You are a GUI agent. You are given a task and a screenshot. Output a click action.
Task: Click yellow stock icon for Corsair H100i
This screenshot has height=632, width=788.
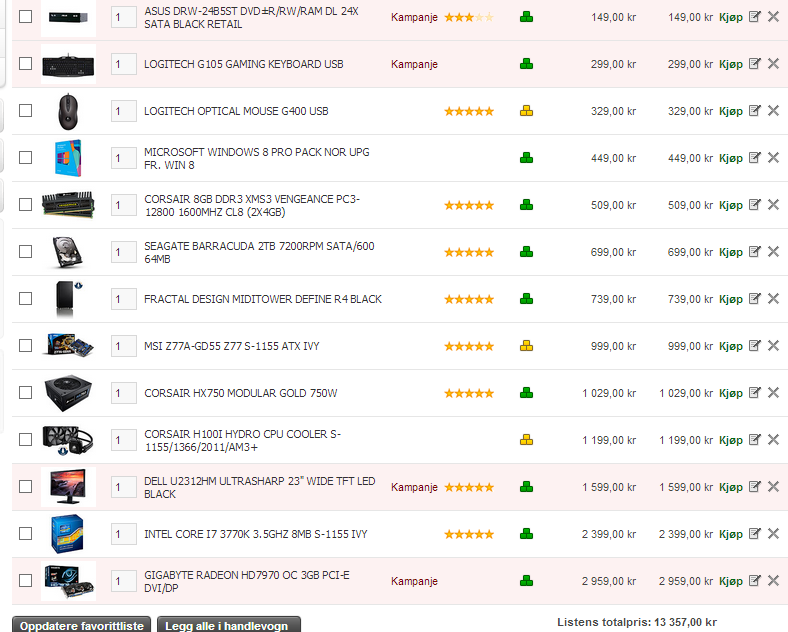[x=526, y=440]
